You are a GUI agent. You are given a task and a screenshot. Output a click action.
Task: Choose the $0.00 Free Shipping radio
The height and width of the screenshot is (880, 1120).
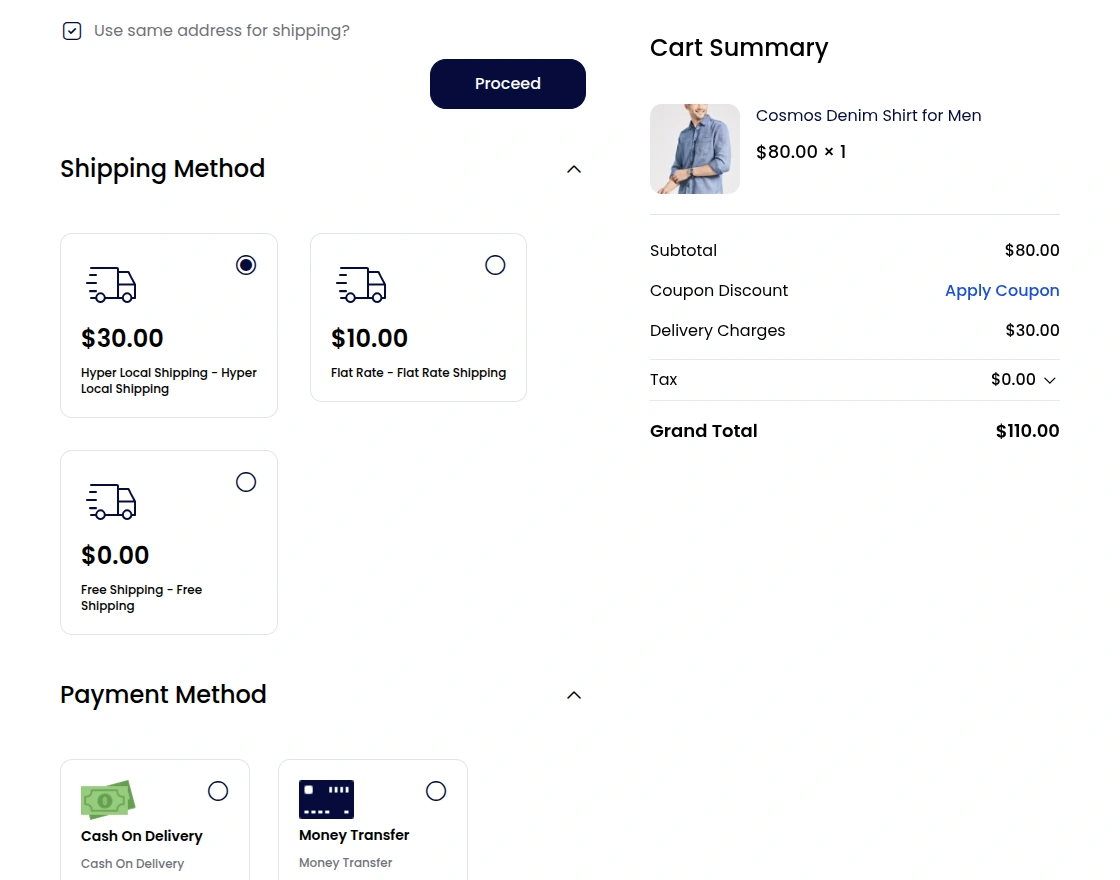click(x=246, y=482)
